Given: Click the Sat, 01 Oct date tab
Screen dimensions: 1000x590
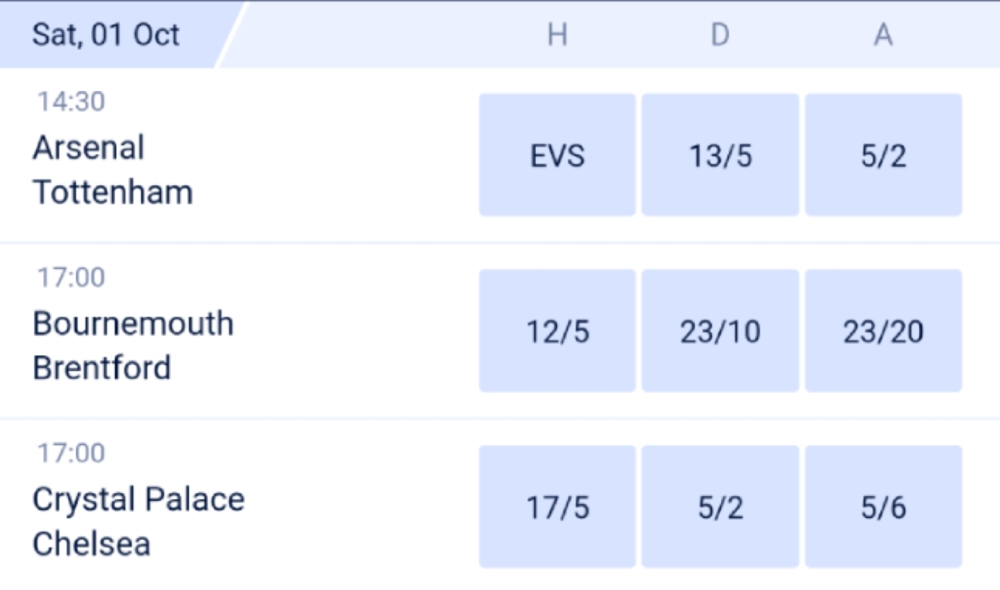Looking at the screenshot, I should tap(106, 35).
